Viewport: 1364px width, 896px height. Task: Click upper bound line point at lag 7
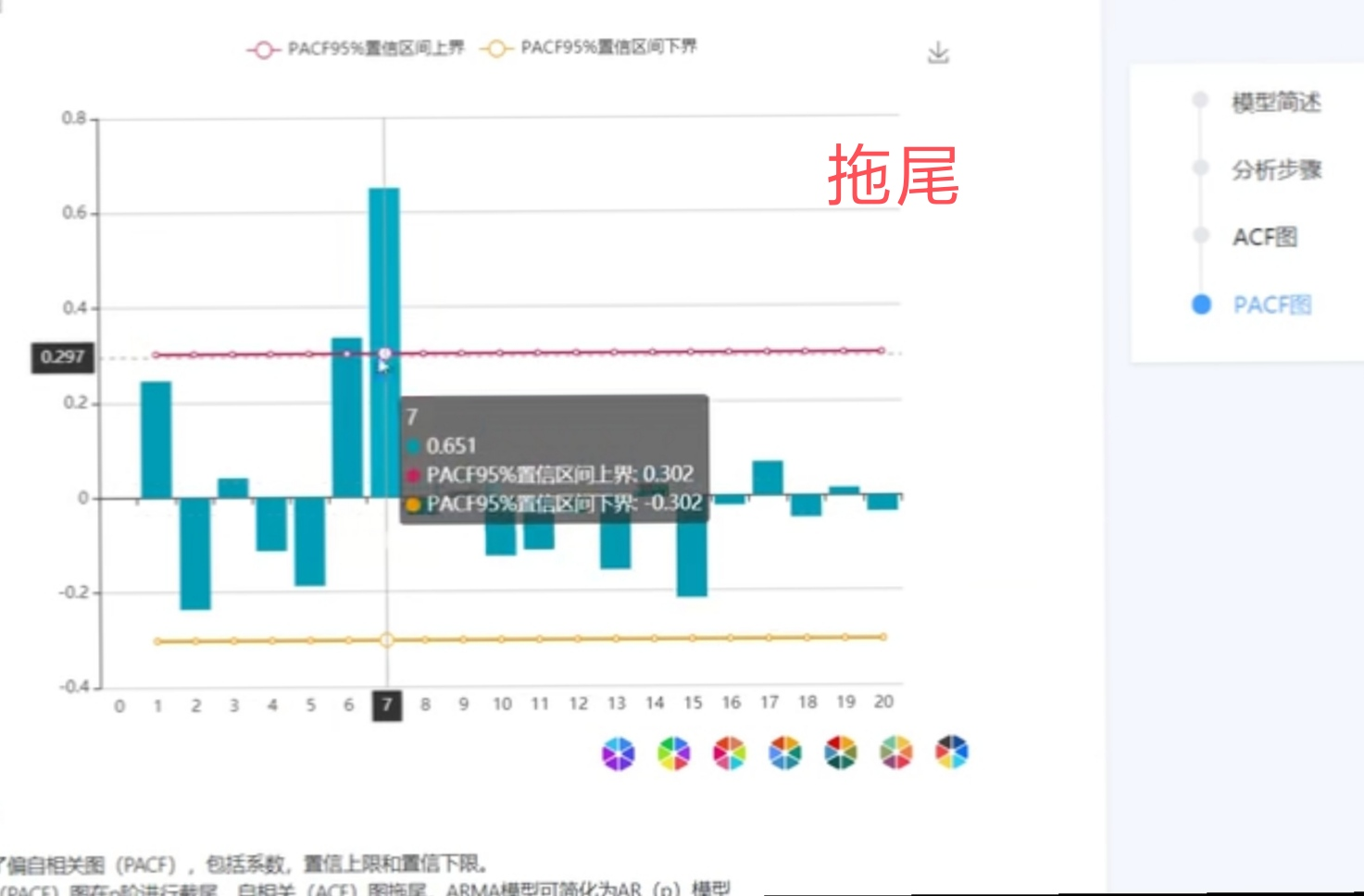[385, 354]
